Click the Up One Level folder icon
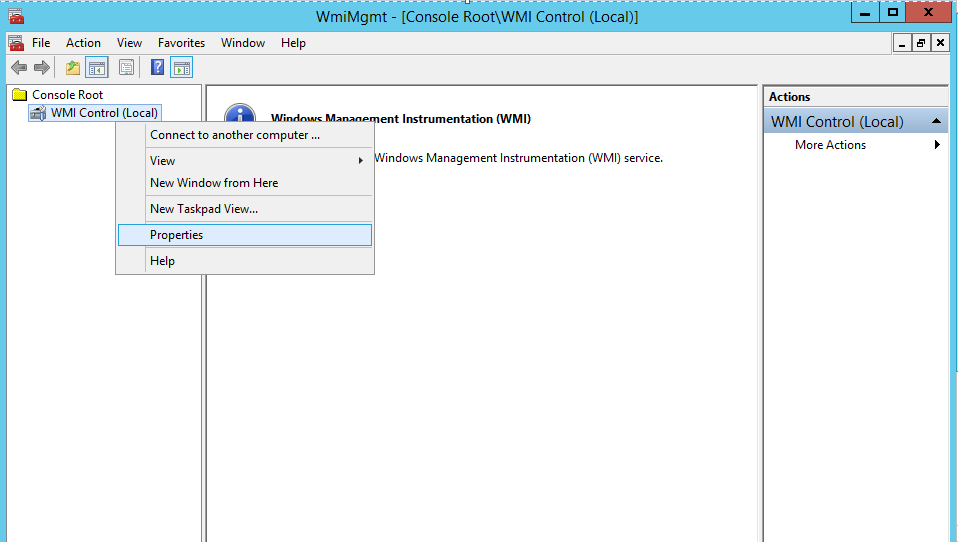958x542 pixels. click(72, 68)
